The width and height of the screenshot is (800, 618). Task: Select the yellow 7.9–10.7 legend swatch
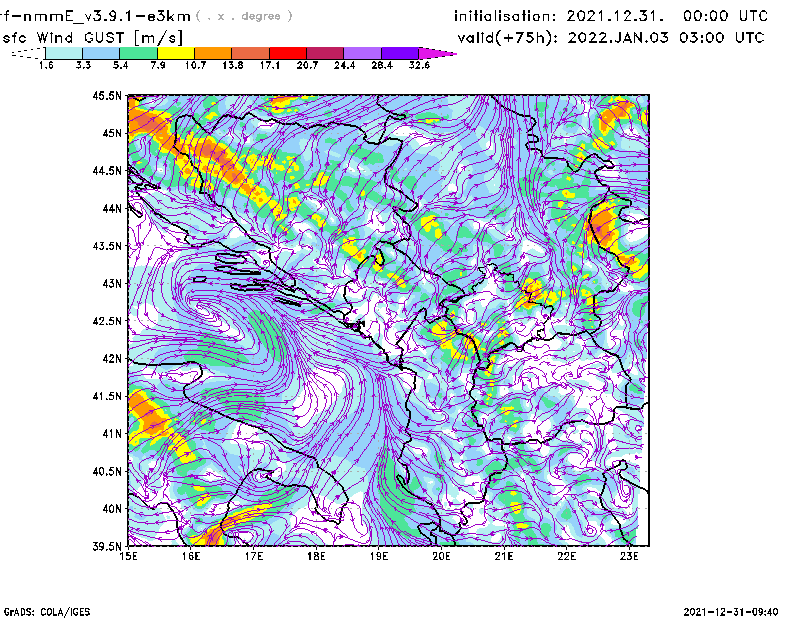(176, 53)
